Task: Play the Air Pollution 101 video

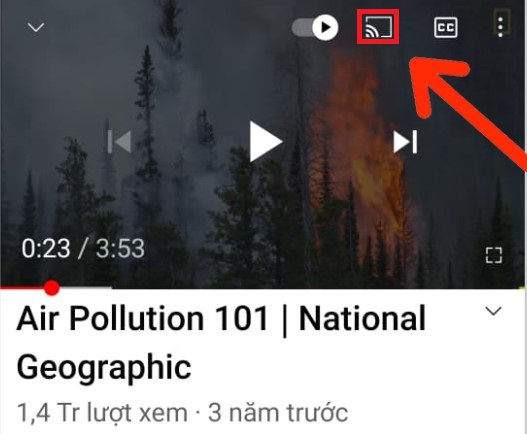Action: (x=266, y=142)
